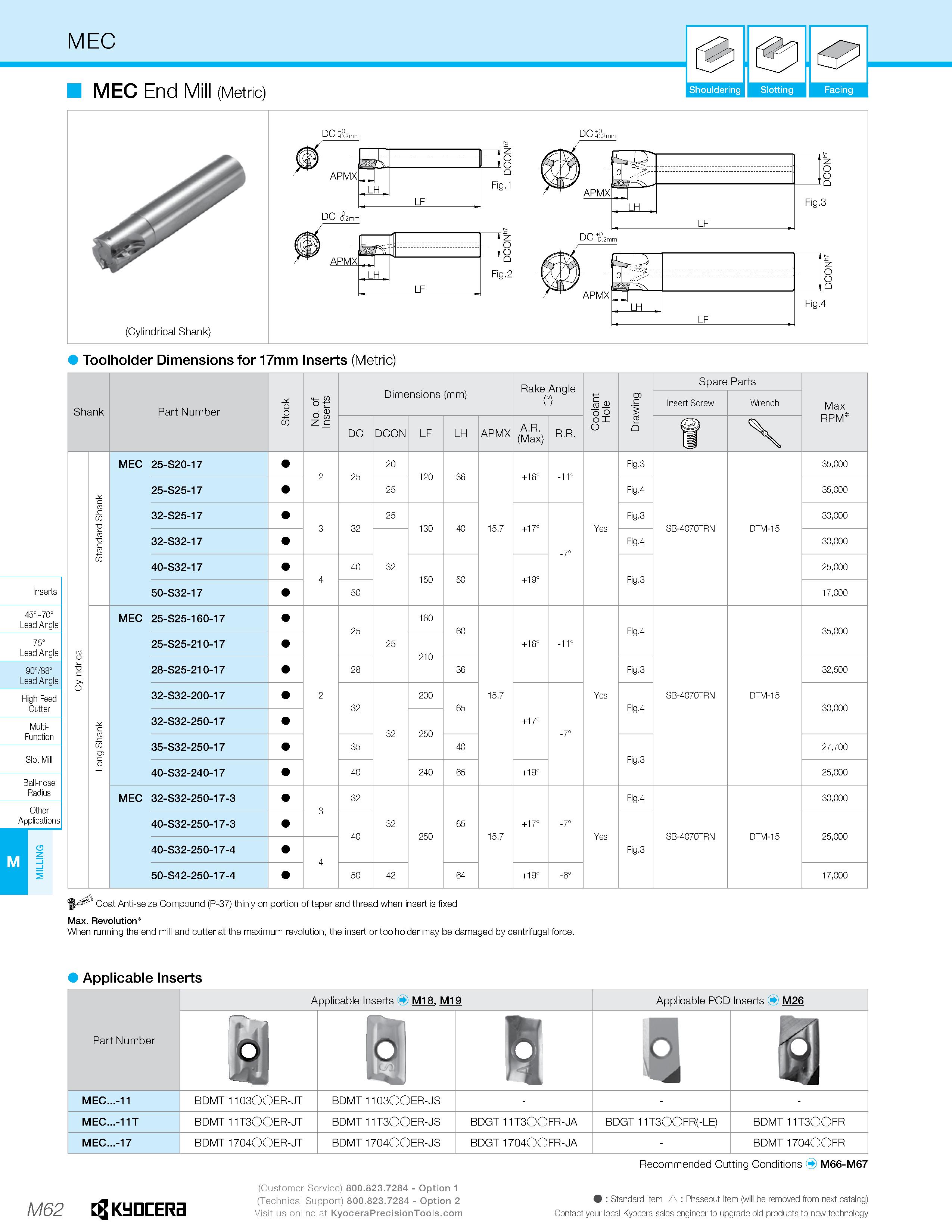
Task: Click the Kyocera logo in footer
Action: (x=139, y=1210)
